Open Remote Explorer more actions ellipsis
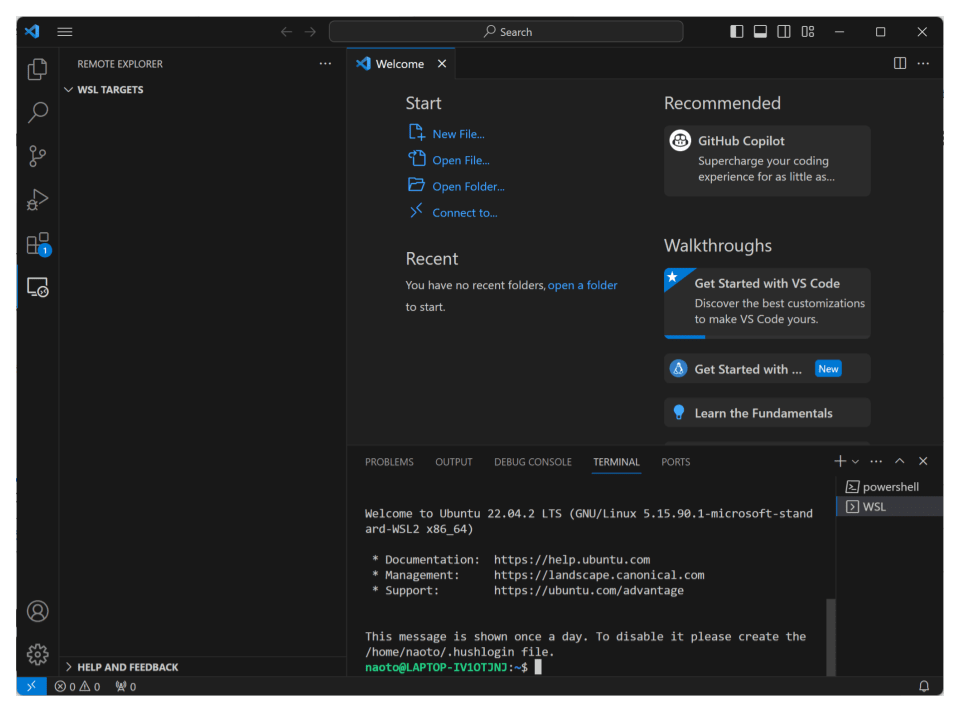 (325, 64)
